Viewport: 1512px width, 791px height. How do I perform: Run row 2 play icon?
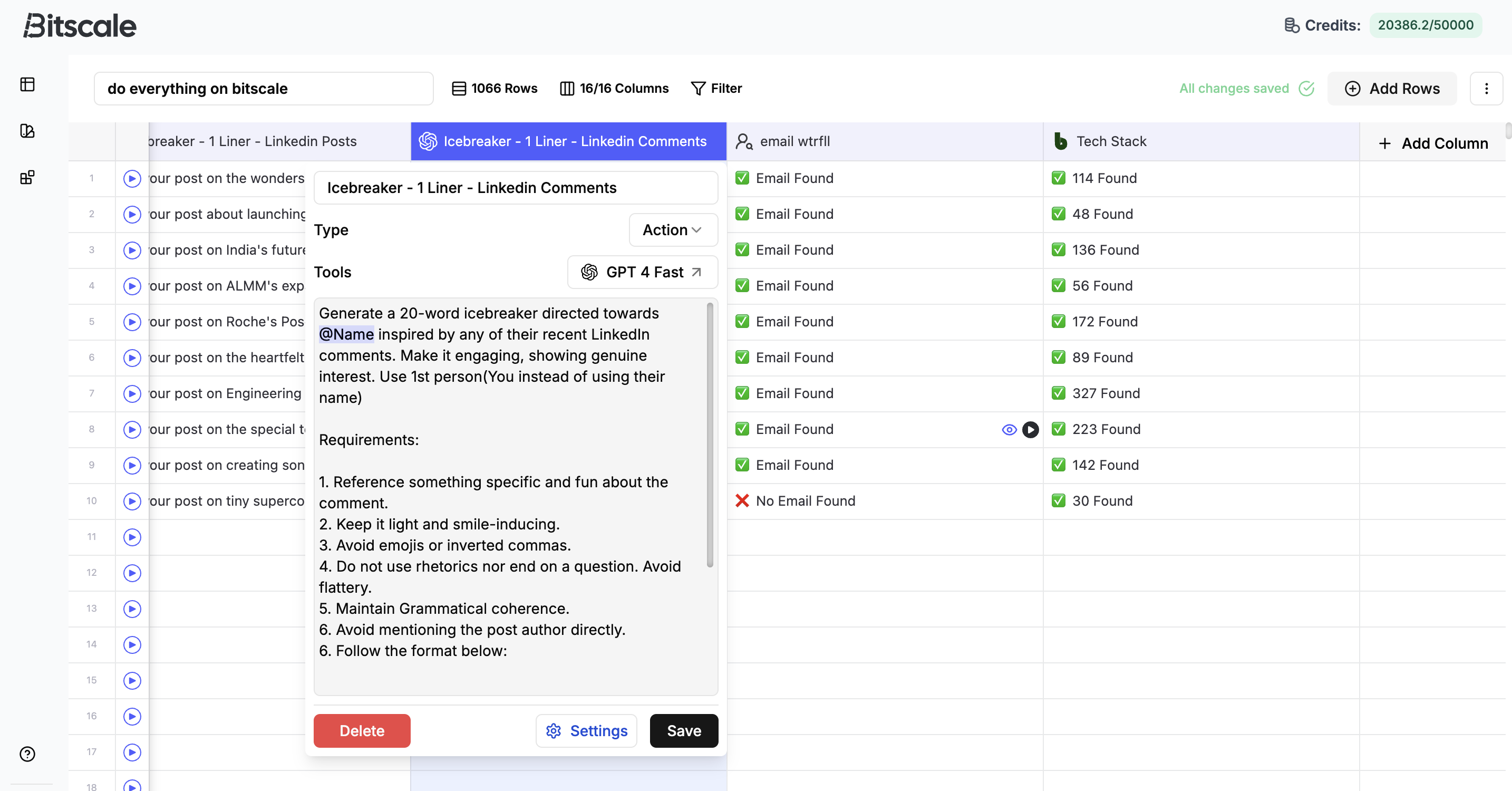click(x=132, y=214)
